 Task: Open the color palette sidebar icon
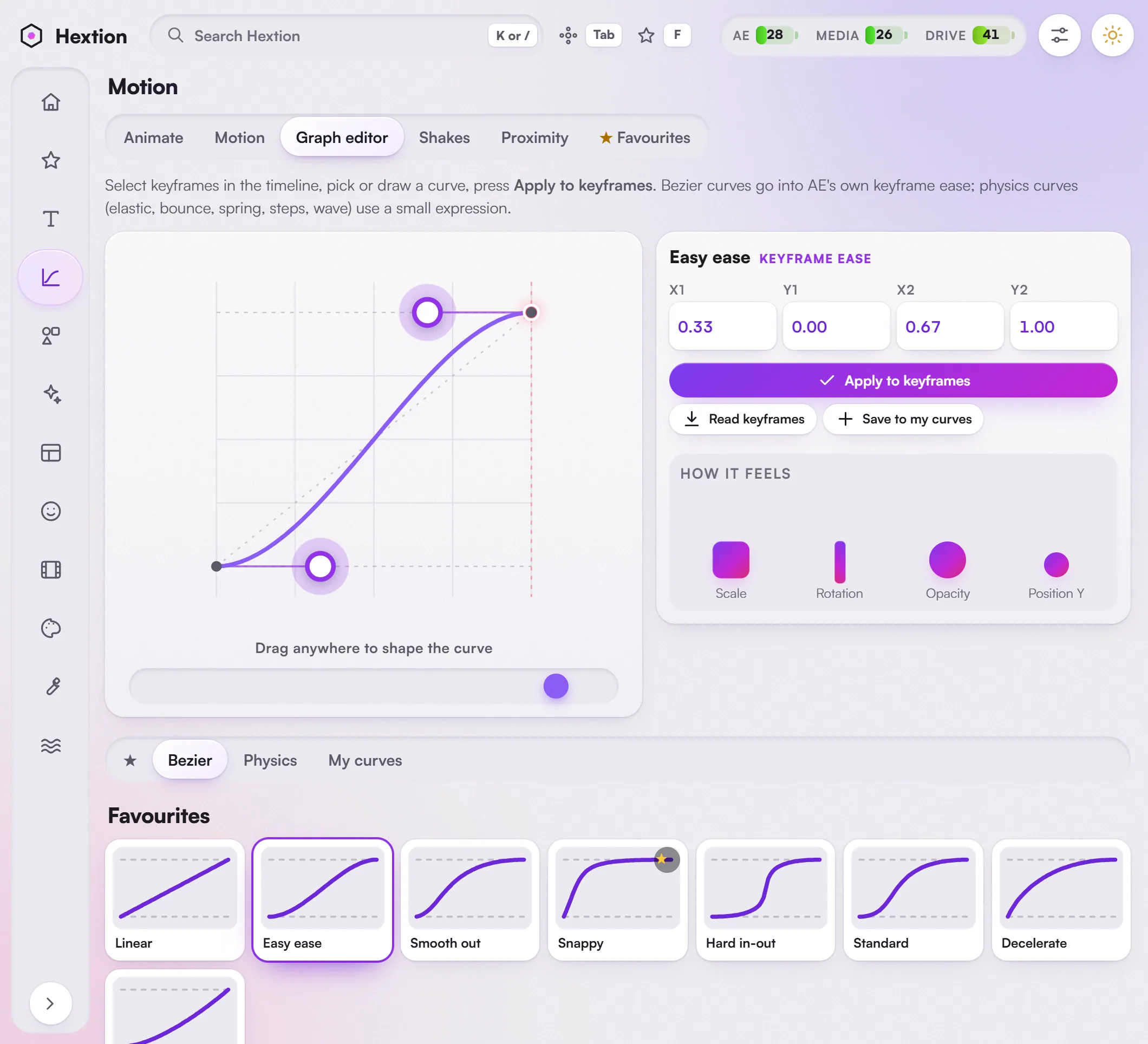click(x=51, y=628)
